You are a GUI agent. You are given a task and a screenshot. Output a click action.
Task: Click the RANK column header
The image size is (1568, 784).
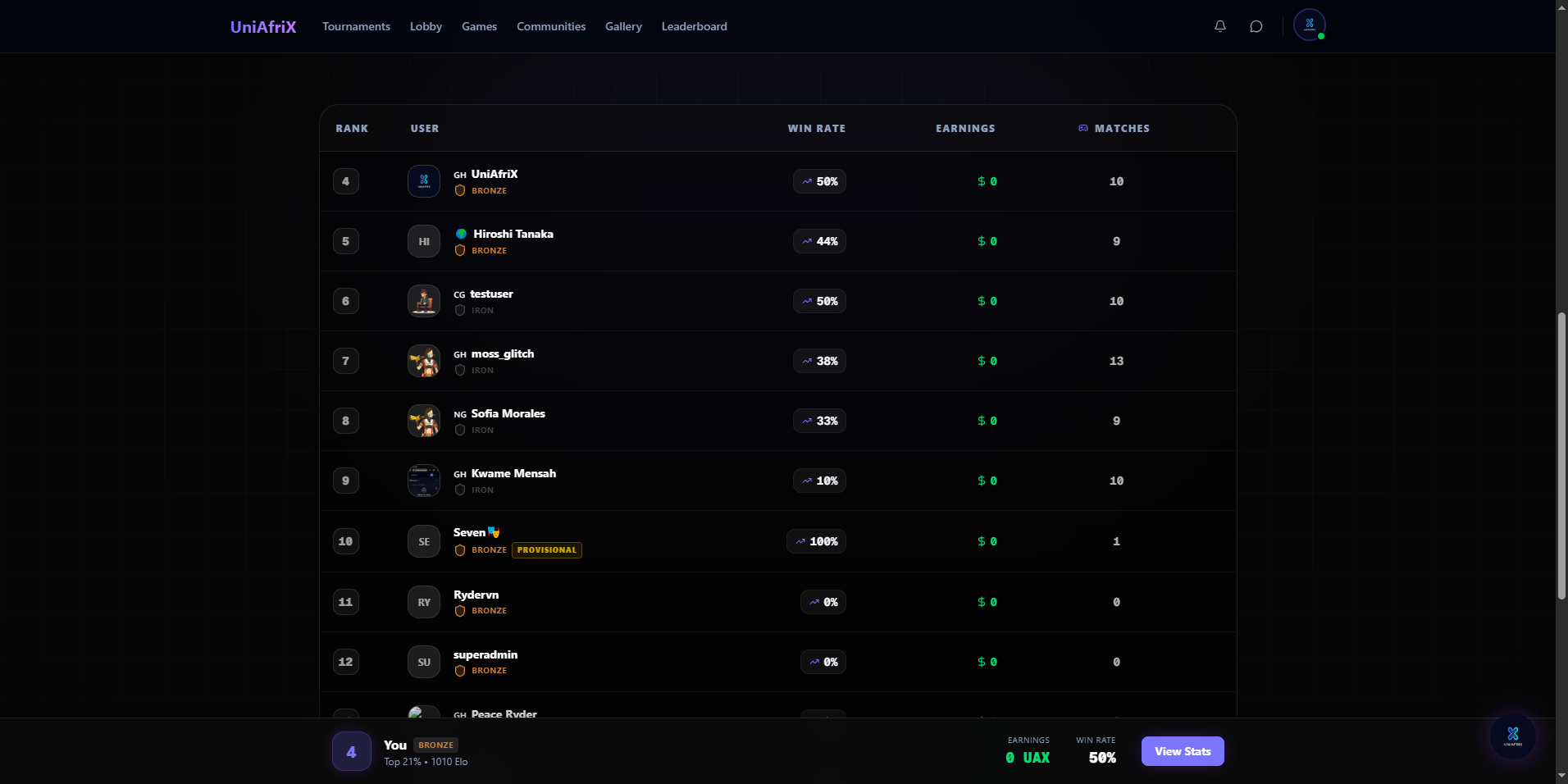352,129
